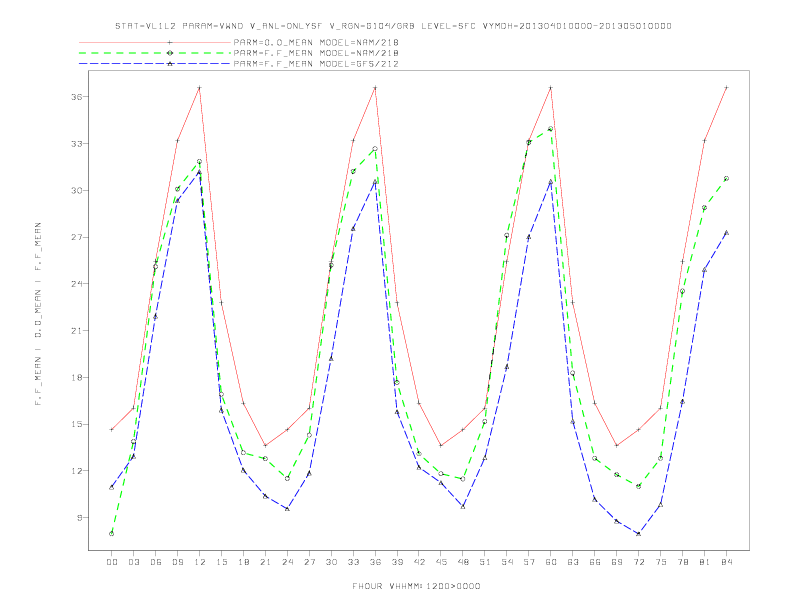Click y-axis tick label 30
Image resolution: width=792 pixels, height=612 pixels.
click(x=77, y=190)
